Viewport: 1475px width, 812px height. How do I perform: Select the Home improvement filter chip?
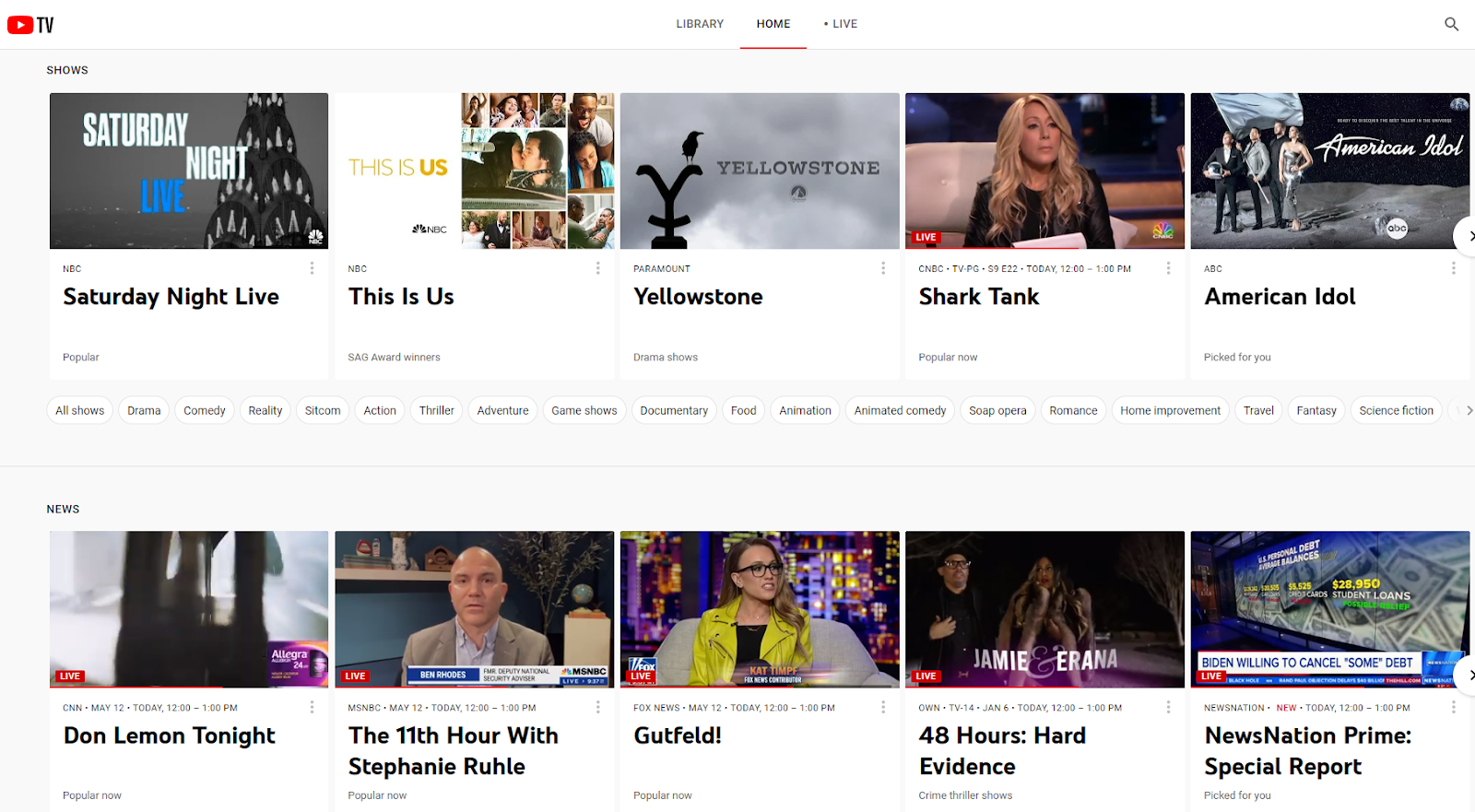tap(1171, 410)
